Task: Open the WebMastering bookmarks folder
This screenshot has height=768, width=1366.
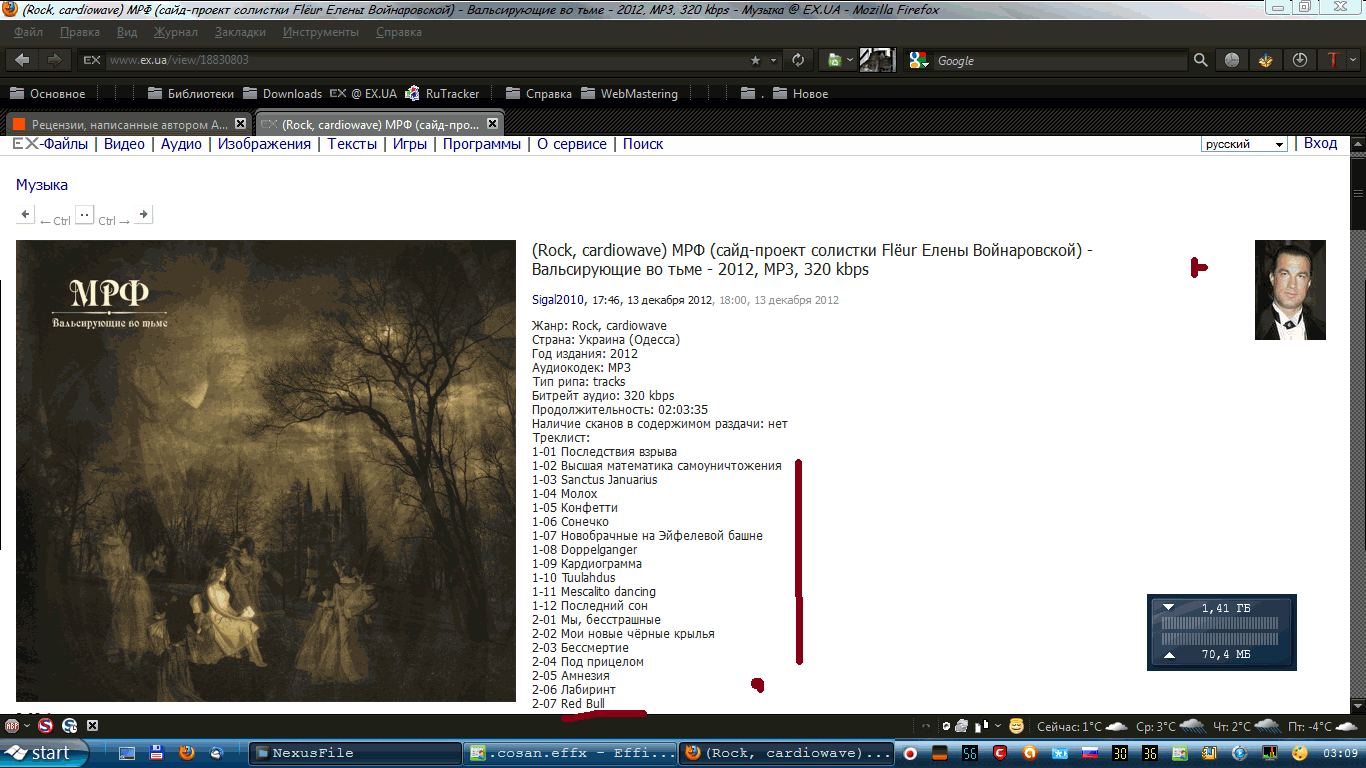Action: pyautogui.click(x=629, y=94)
